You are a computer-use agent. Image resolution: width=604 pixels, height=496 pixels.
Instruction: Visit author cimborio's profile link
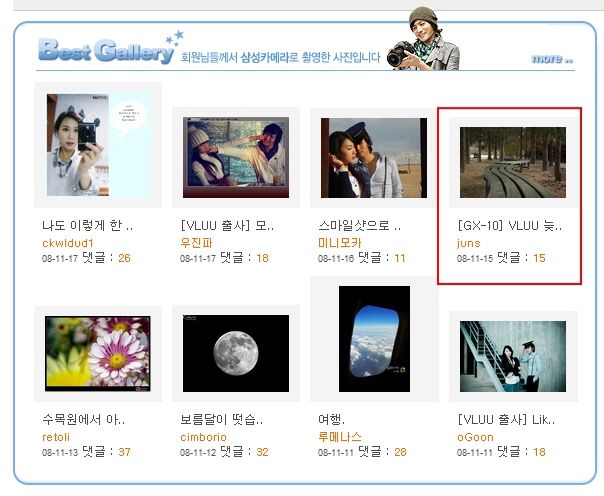click(203, 437)
